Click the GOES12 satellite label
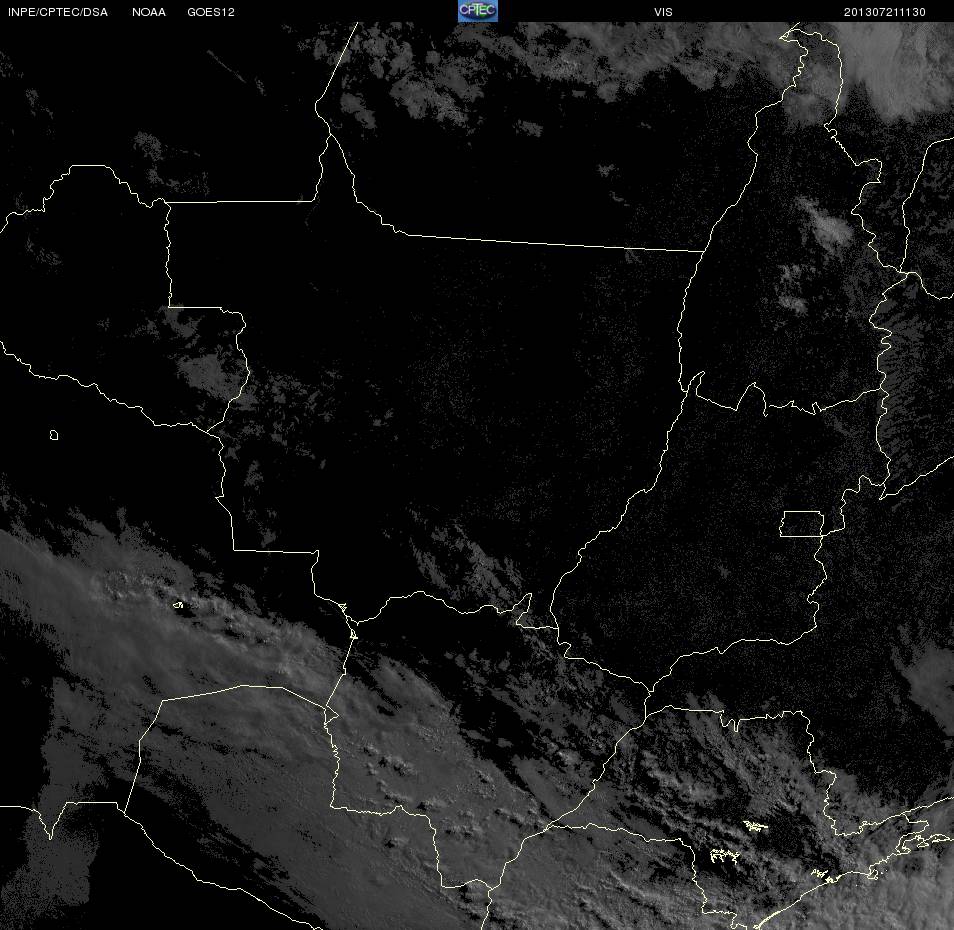954x930 pixels. (211, 12)
